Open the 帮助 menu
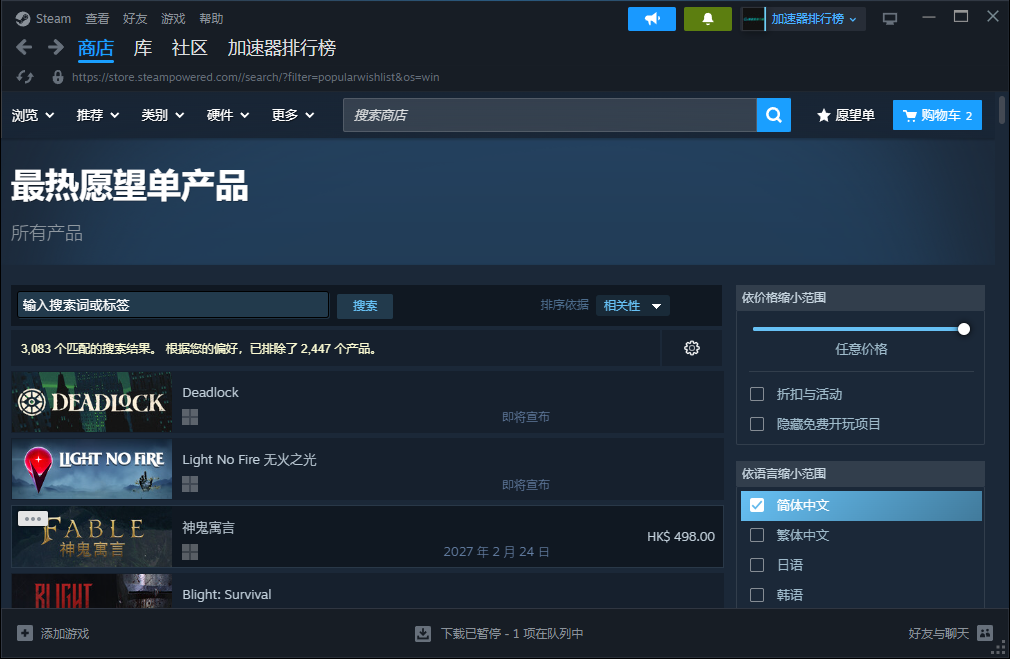Viewport: 1010px width, 659px height. [211, 19]
